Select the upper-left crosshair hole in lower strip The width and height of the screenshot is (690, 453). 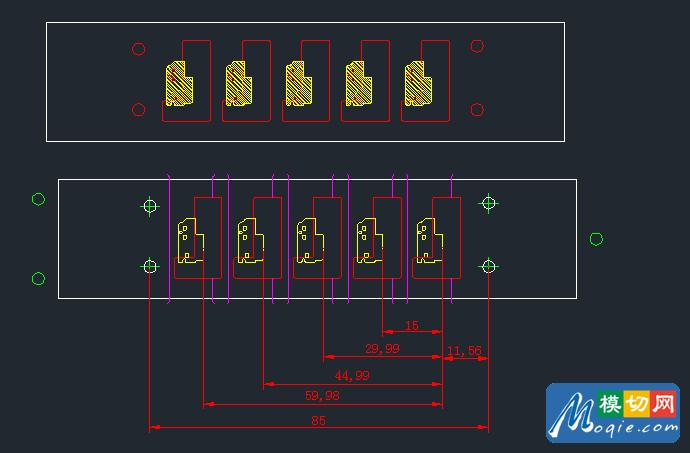[150, 206]
